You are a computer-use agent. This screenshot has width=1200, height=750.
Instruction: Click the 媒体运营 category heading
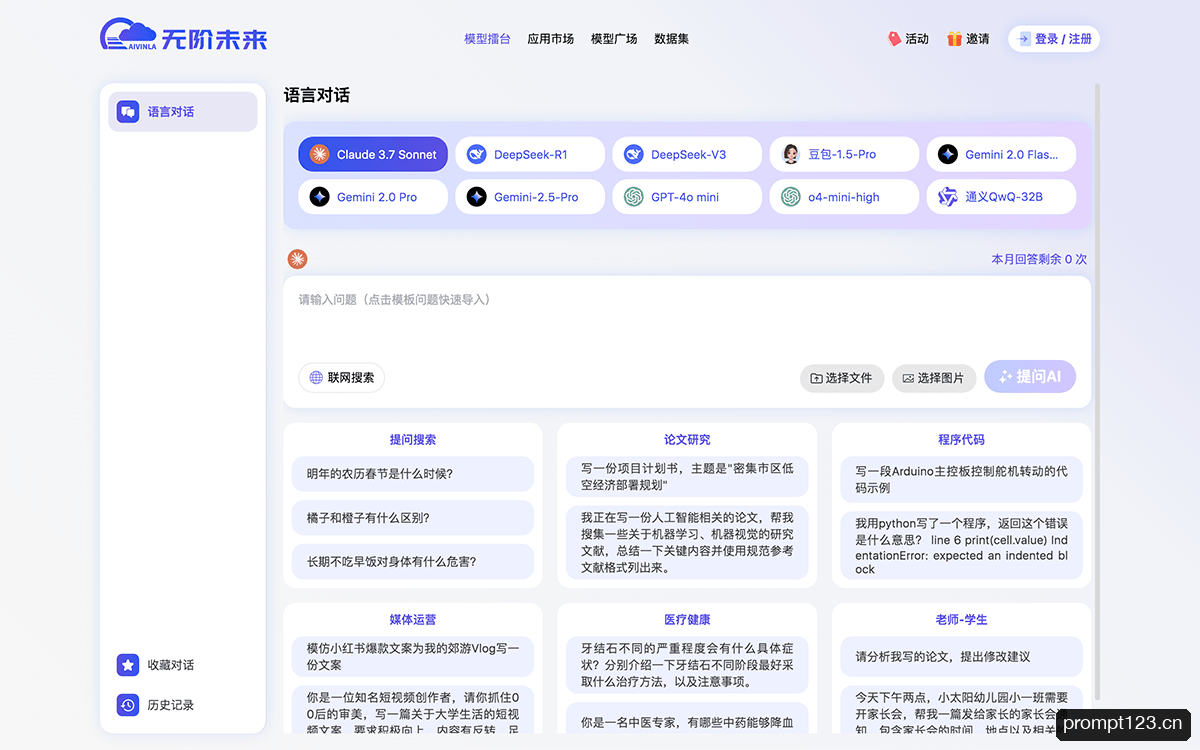413,619
